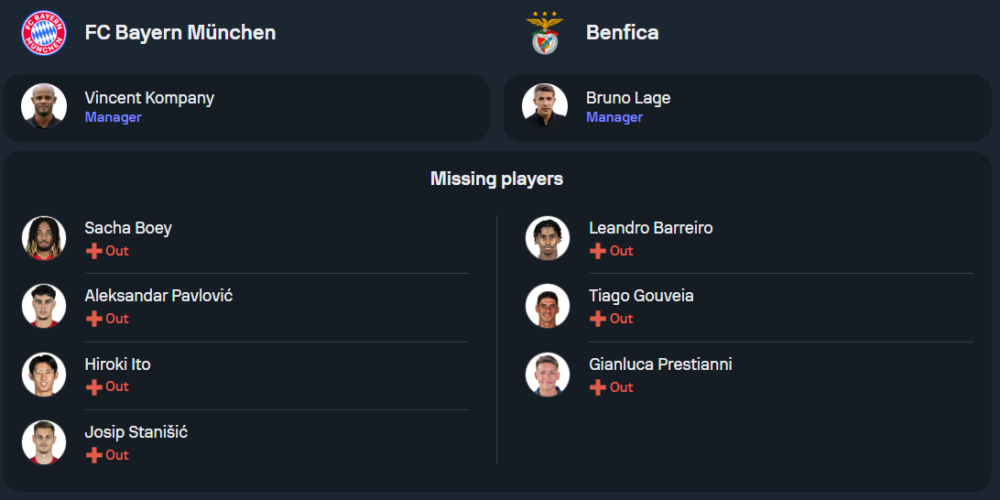The width and height of the screenshot is (1000, 500).
Task: Click the injury cross icon under Leandro Barreiro
Action: (598, 251)
